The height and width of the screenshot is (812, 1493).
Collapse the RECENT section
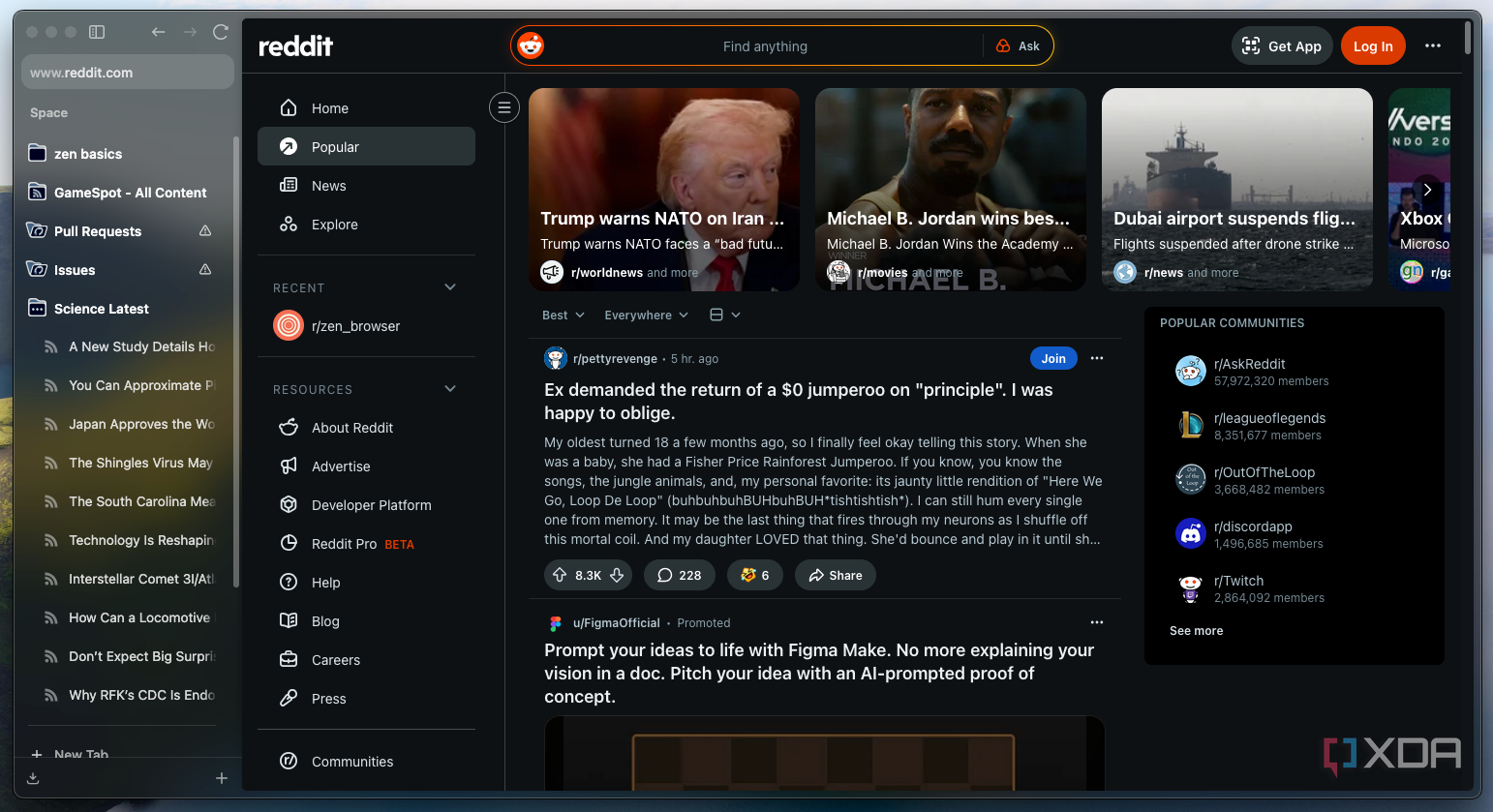click(450, 287)
